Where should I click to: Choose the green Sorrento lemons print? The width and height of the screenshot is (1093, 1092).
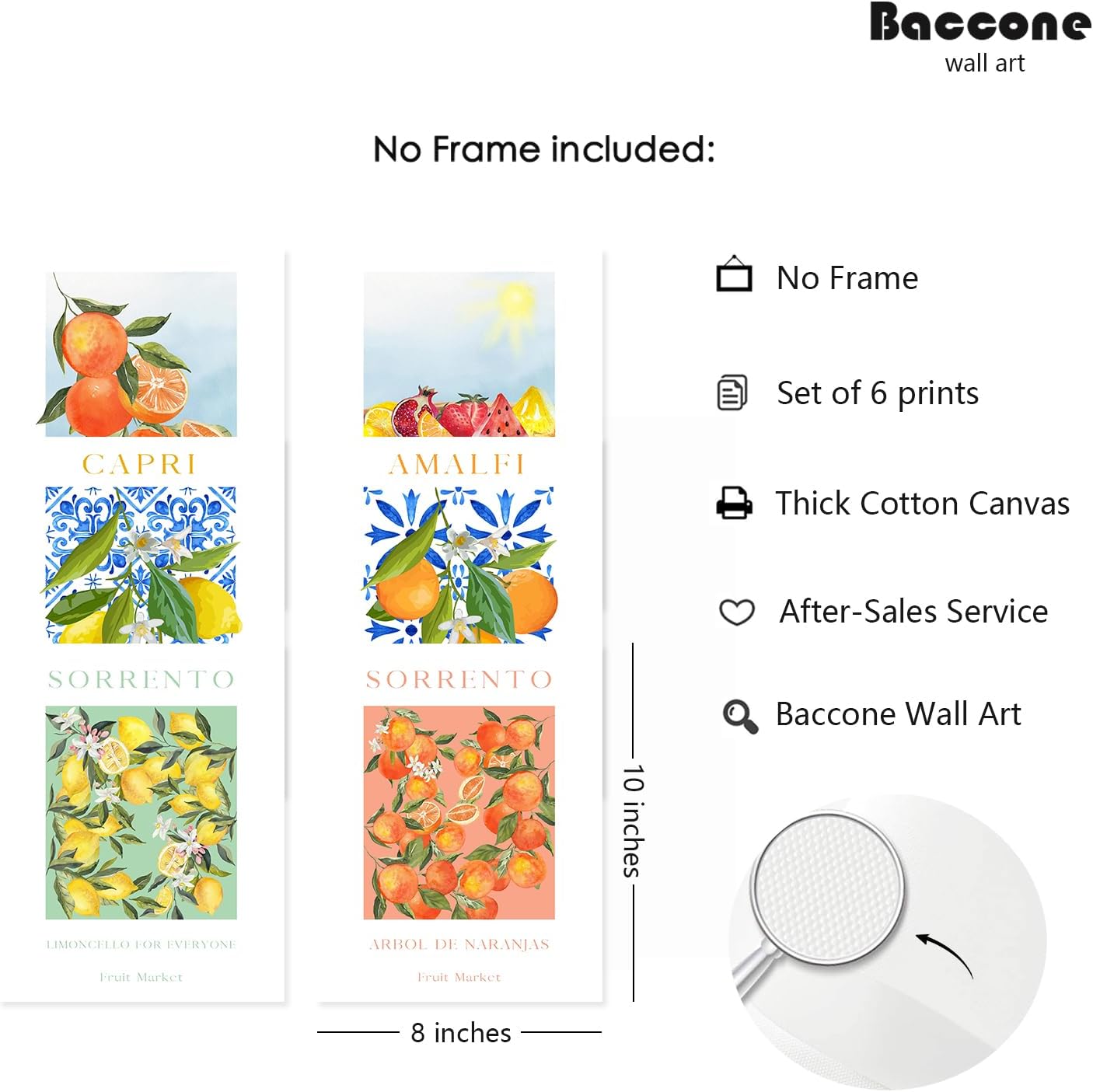141,812
